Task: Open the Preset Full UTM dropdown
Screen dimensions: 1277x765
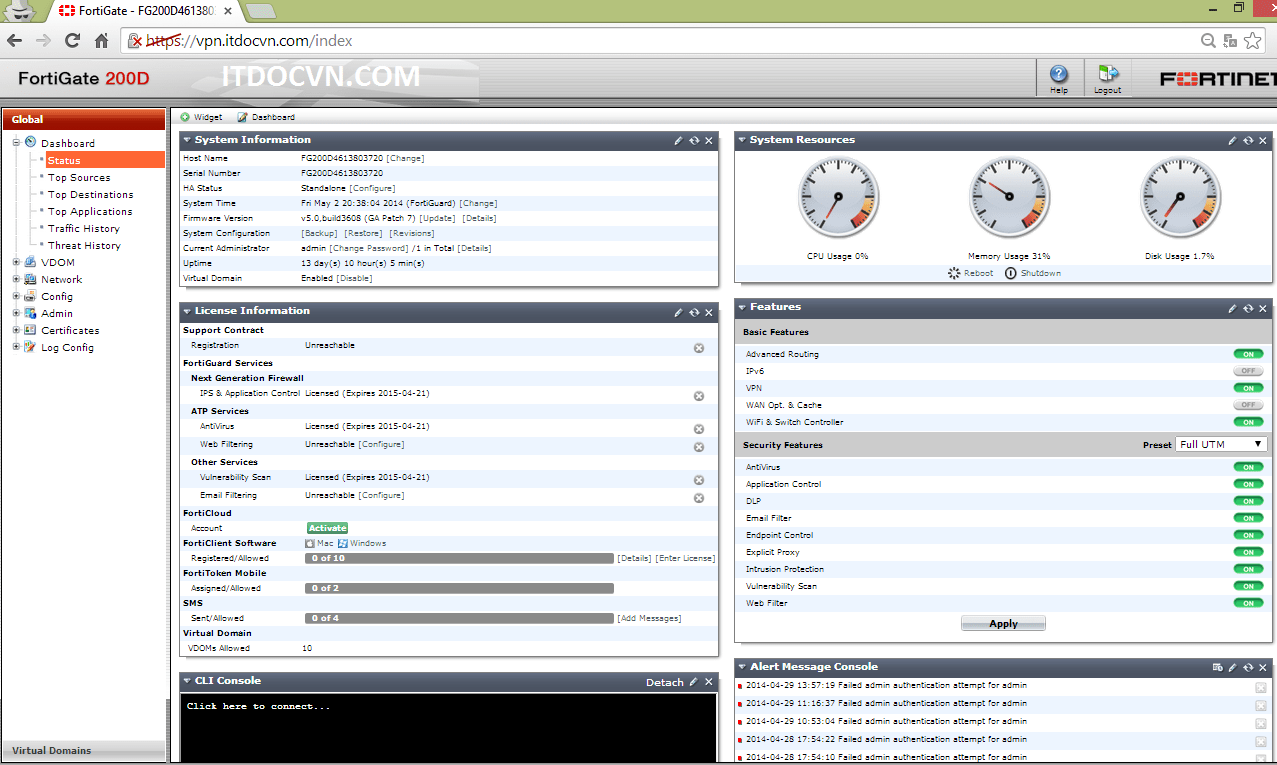Action: pos(1220,444)
